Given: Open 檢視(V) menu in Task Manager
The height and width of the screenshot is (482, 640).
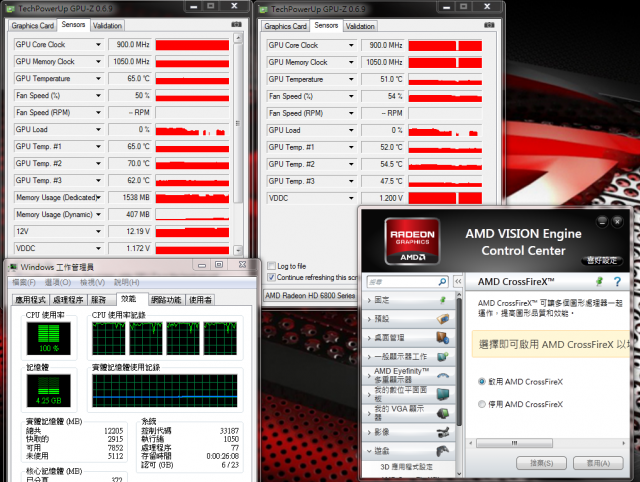Looking at the screenshot, I should 92,282.
